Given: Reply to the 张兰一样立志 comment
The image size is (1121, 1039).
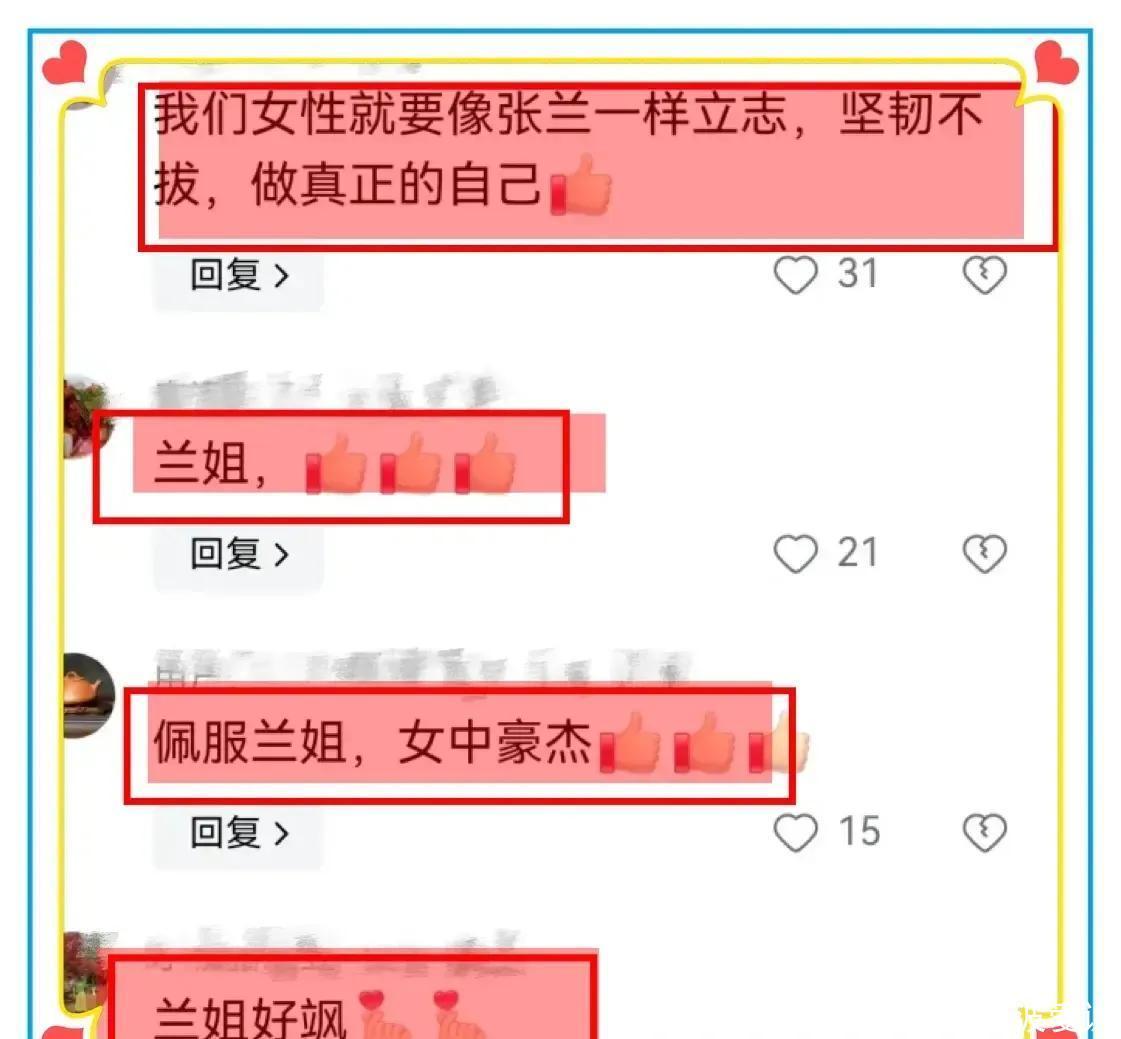Looking at the screenshot, I should click(239, 275).
